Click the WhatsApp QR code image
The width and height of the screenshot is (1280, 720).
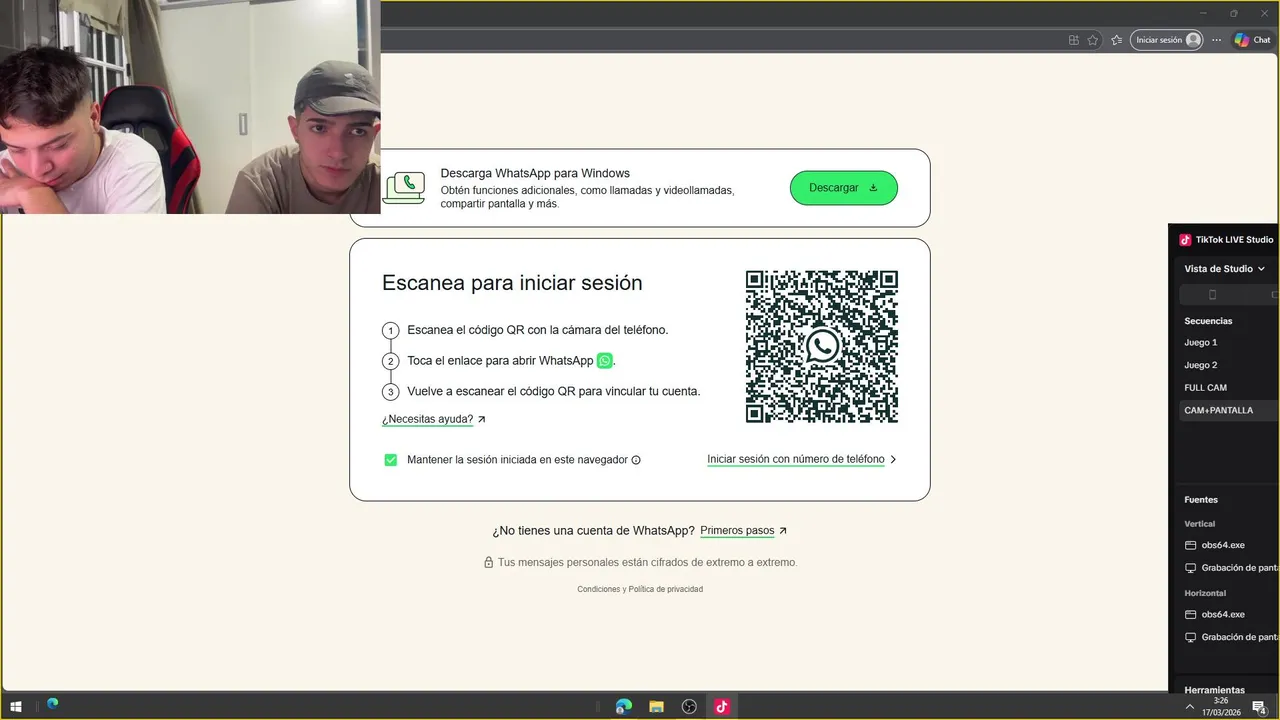click(822, 346)
